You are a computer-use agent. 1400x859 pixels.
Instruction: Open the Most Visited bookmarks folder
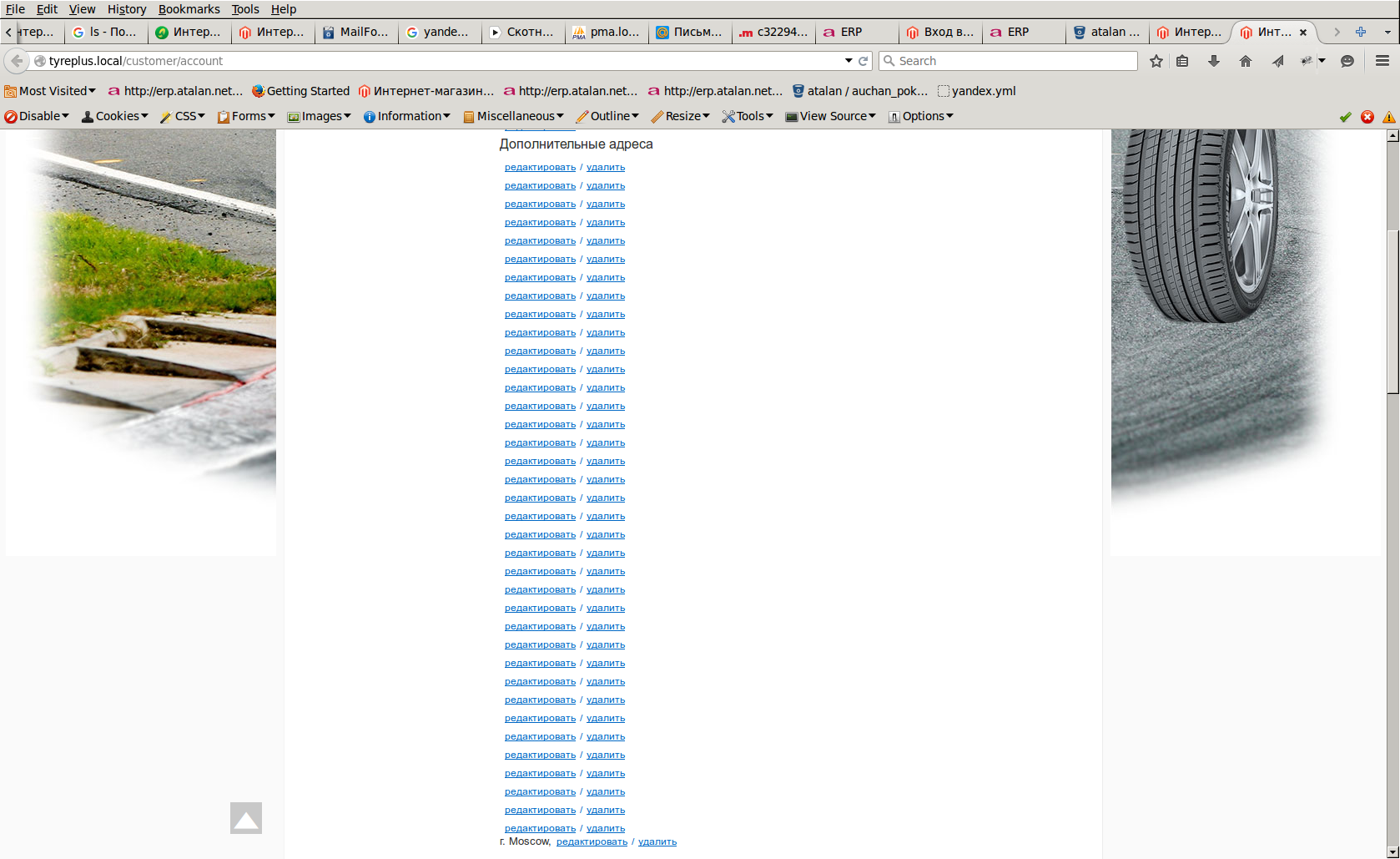(50, 91)
